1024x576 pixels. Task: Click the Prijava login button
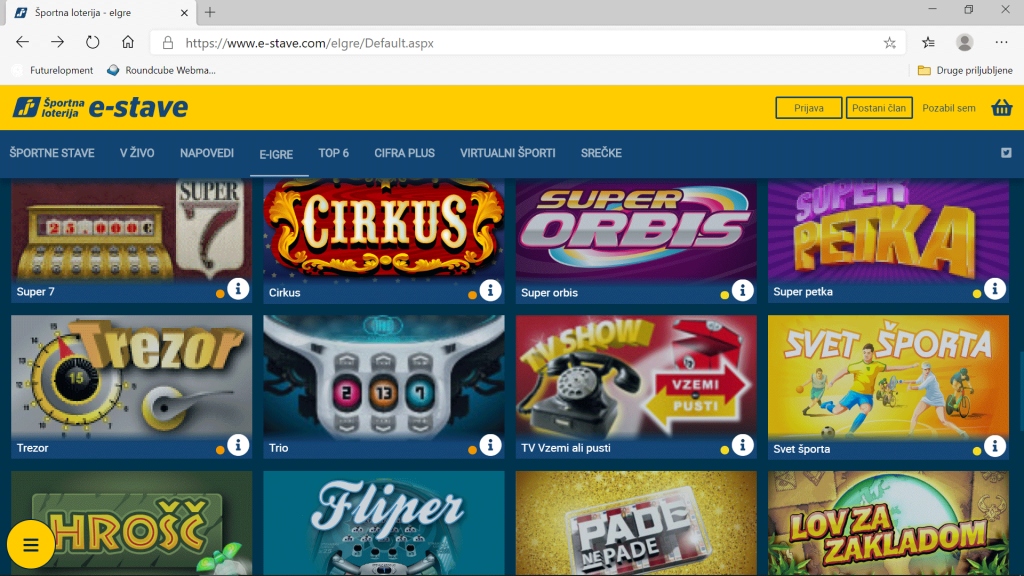pyautogui.click(x=808, y=108)
